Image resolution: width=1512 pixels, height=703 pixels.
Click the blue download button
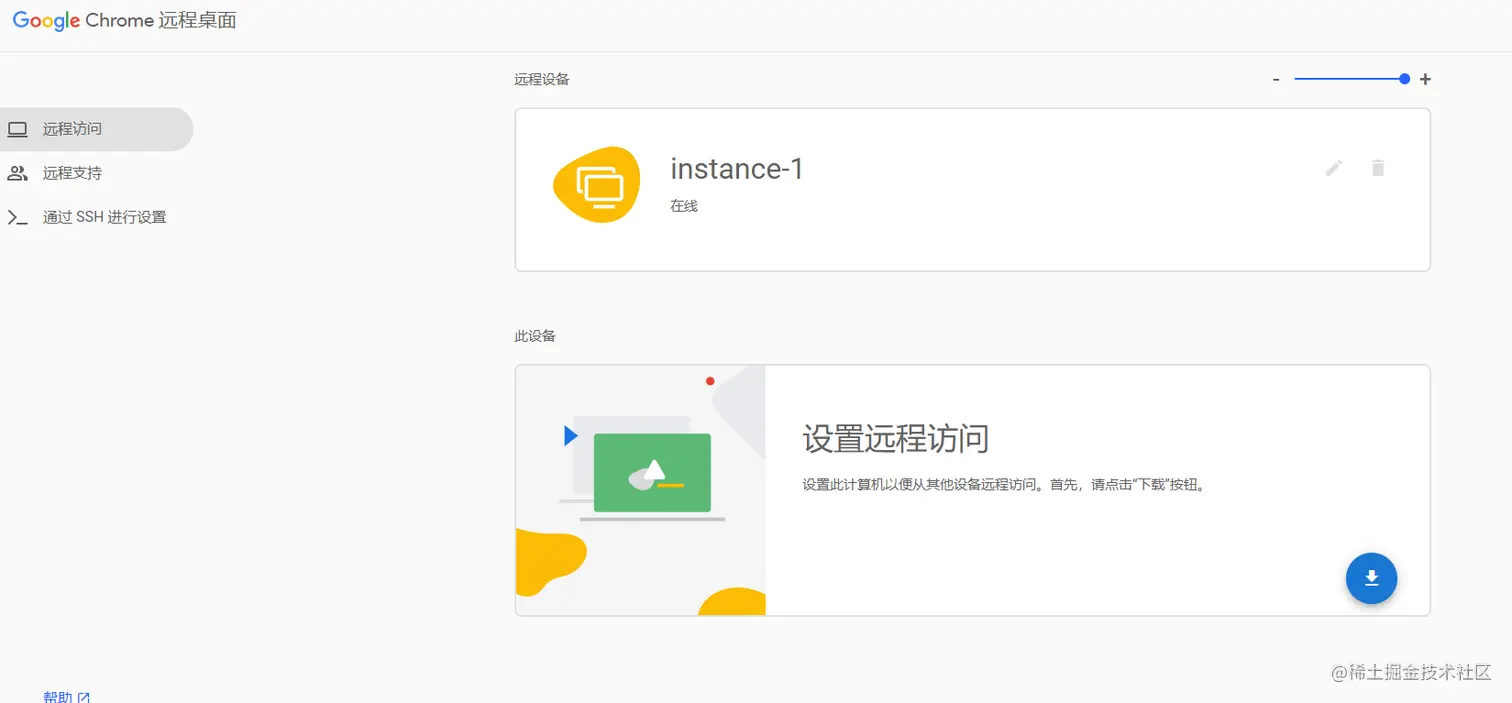(x=1371, y=578)
